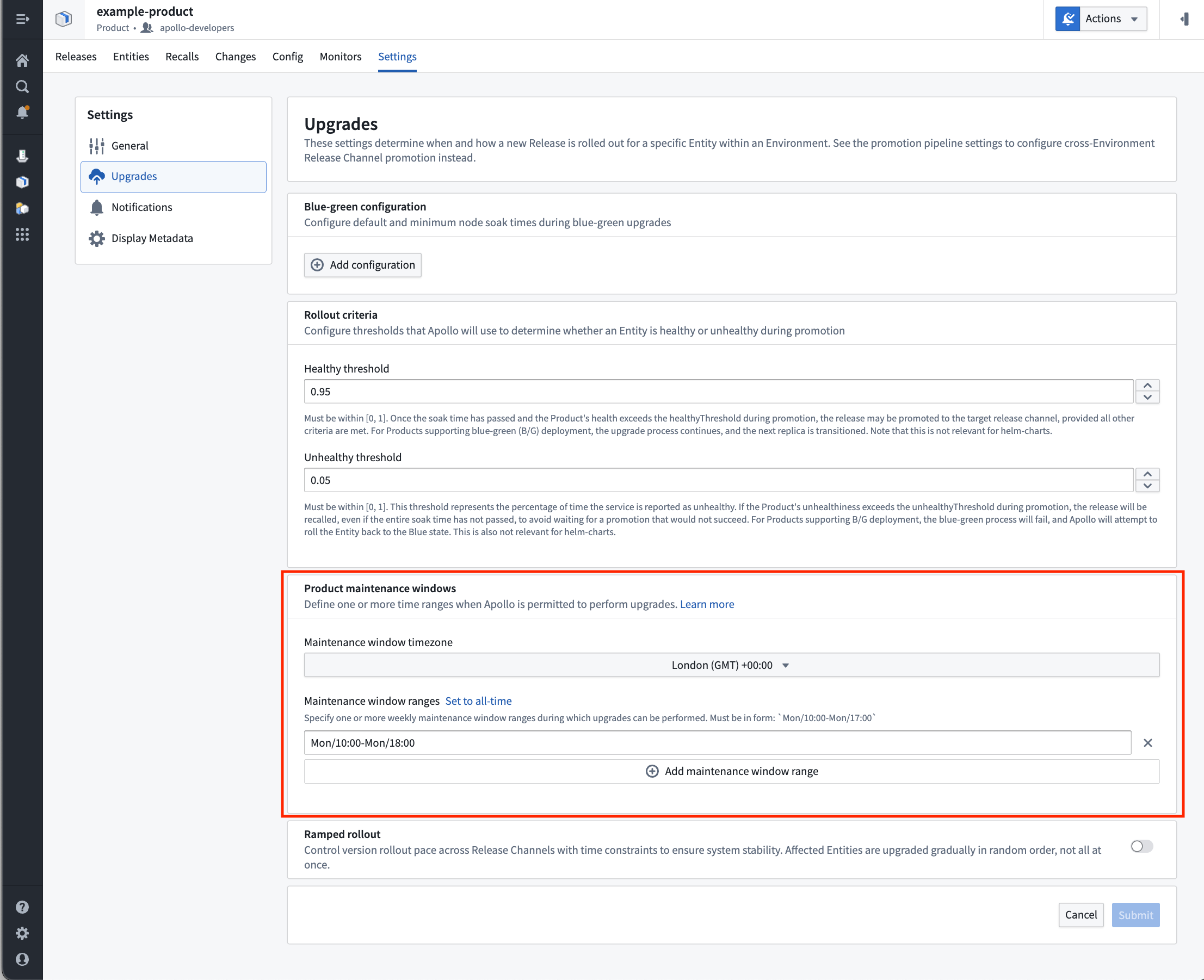Open the Home icon in sidebar

[22, 60]
